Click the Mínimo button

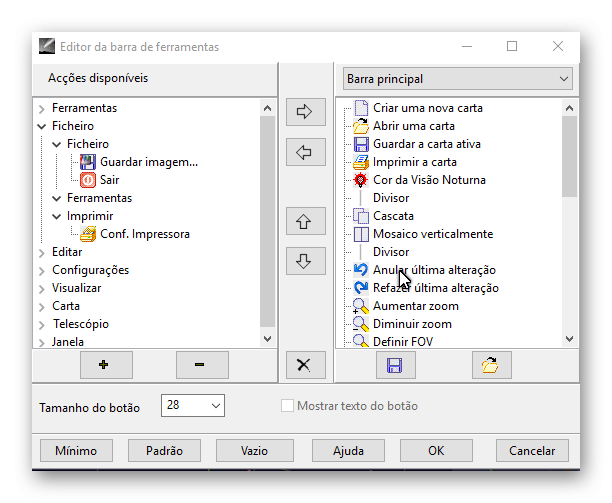[x=76, y=451]
